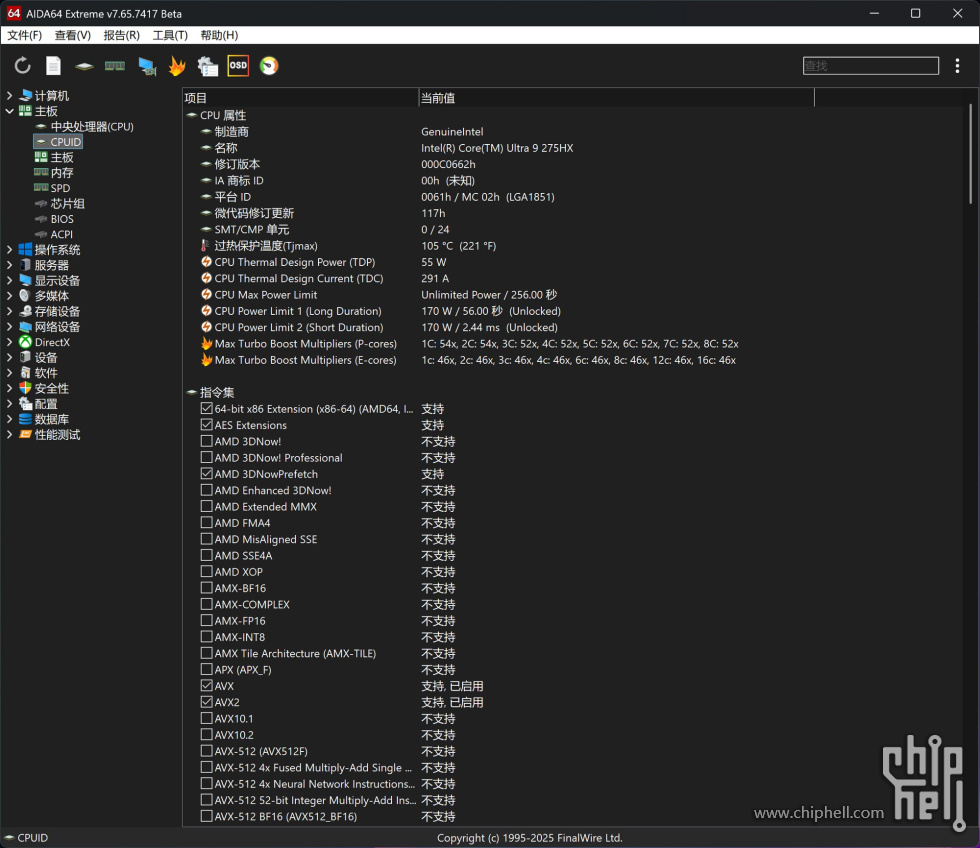The image size is (980, 848).
Task: Toggle the AVX-512 (AVX512F) checkbox
Action: coord(207,751)
